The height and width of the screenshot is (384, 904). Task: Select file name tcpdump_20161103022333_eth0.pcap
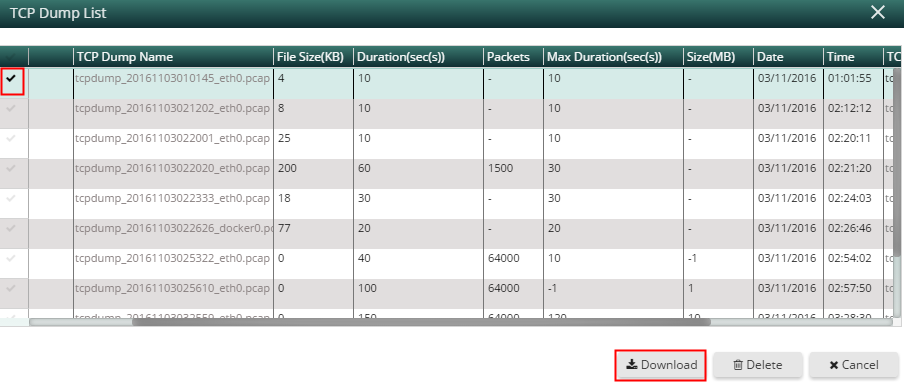[172, 198]
